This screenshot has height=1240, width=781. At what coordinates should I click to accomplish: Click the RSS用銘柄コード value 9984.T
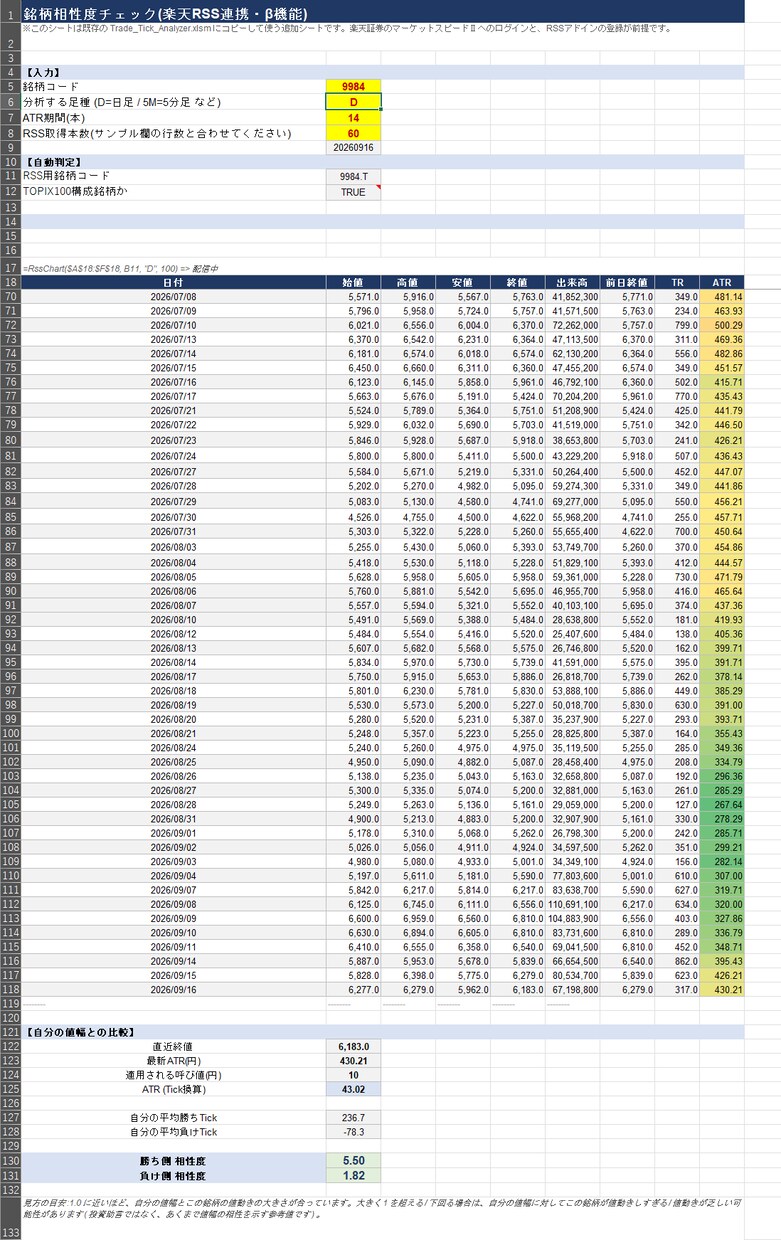(x=353, y=176)
